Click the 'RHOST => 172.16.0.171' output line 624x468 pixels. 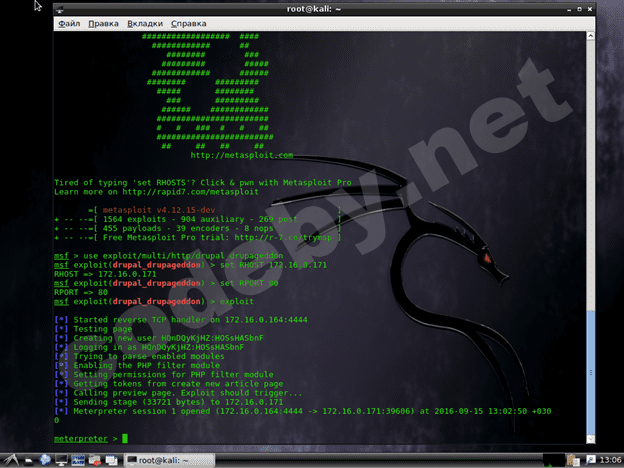pos(105,274)
